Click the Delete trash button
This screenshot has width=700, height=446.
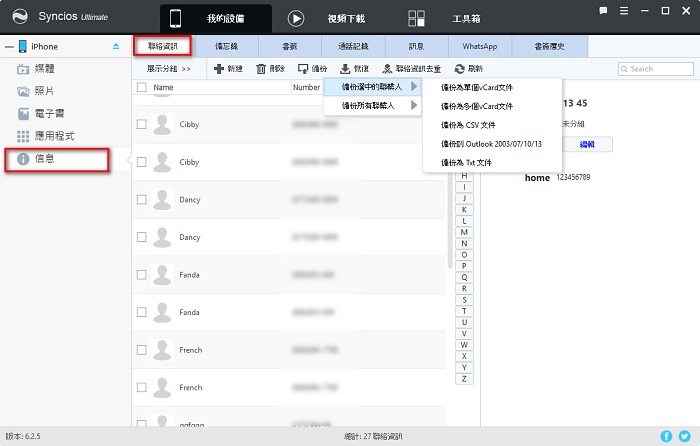tap(271, 69)
